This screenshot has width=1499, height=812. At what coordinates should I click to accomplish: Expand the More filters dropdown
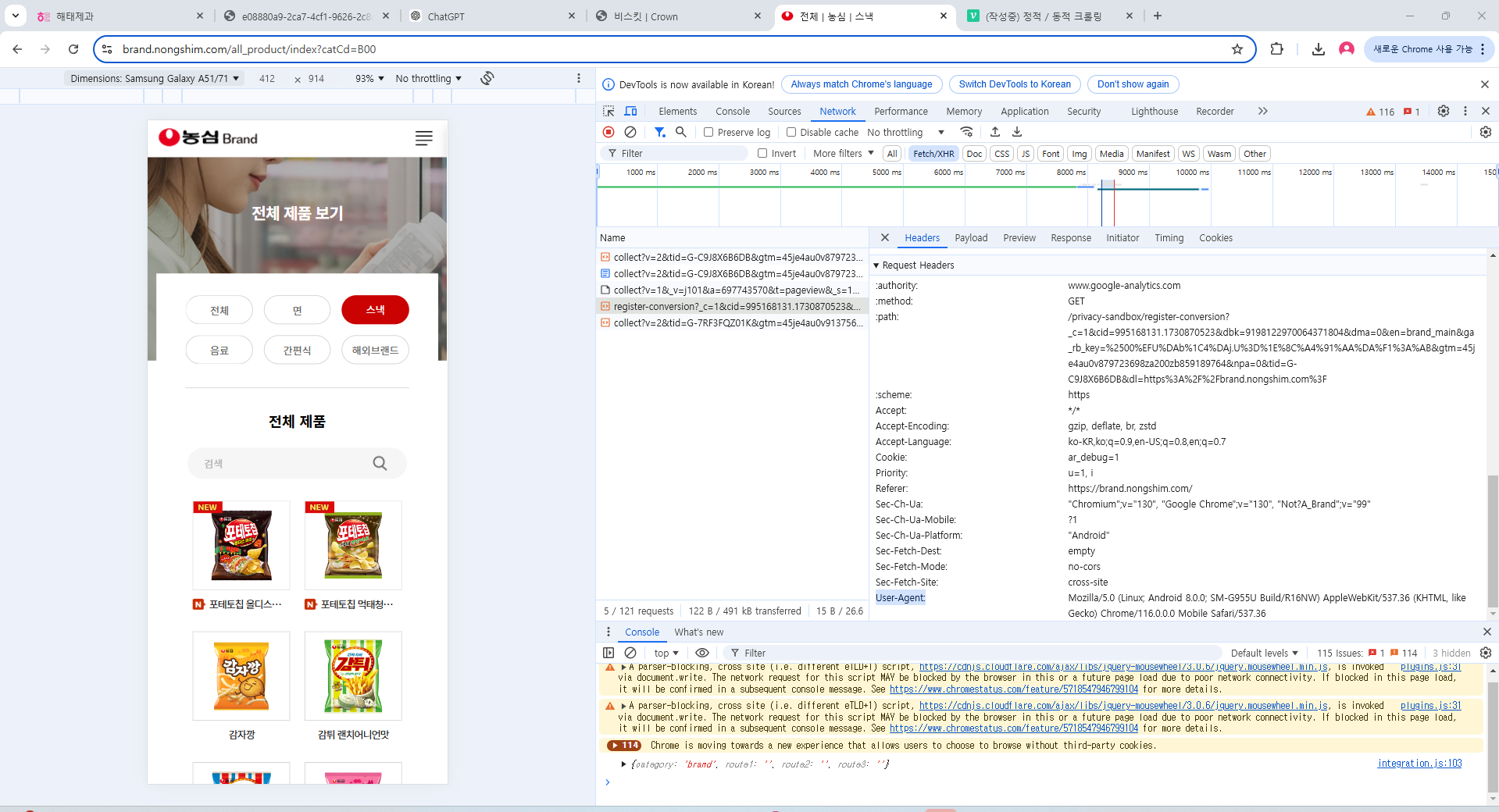click(x=844, y=153)
